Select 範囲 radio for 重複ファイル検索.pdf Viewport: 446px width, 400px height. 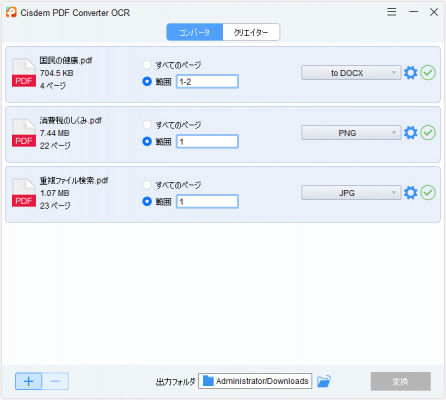(x=147, y=201)
